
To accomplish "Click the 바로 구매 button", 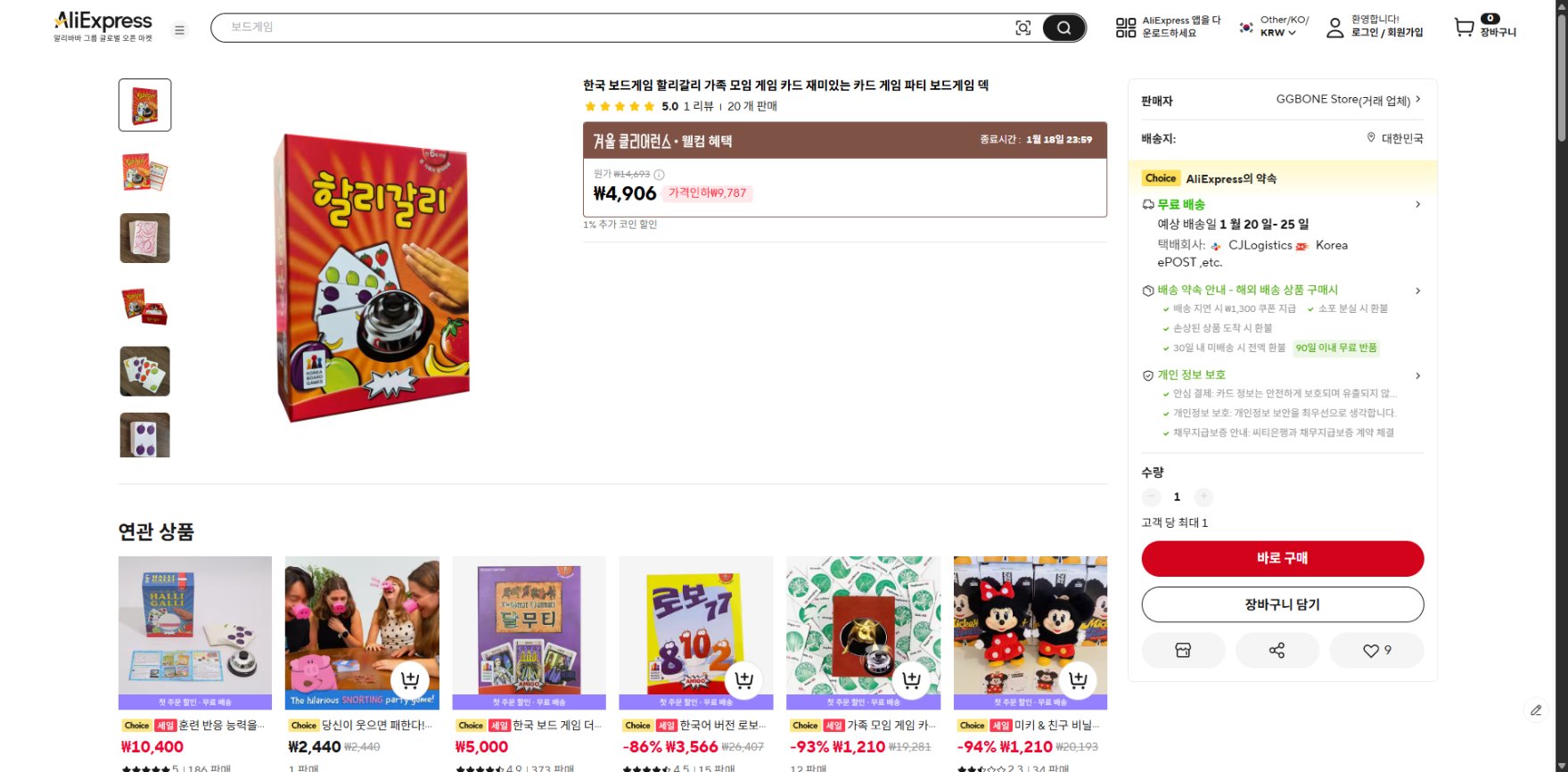I will [x=1282, y=558].
